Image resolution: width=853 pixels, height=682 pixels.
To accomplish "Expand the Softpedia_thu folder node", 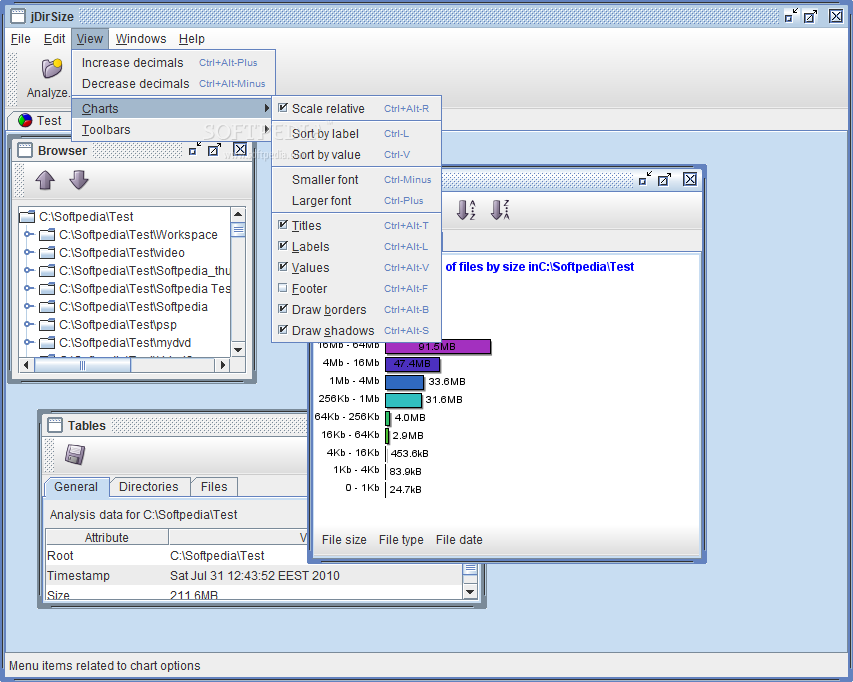I will (x=28, y=270).
